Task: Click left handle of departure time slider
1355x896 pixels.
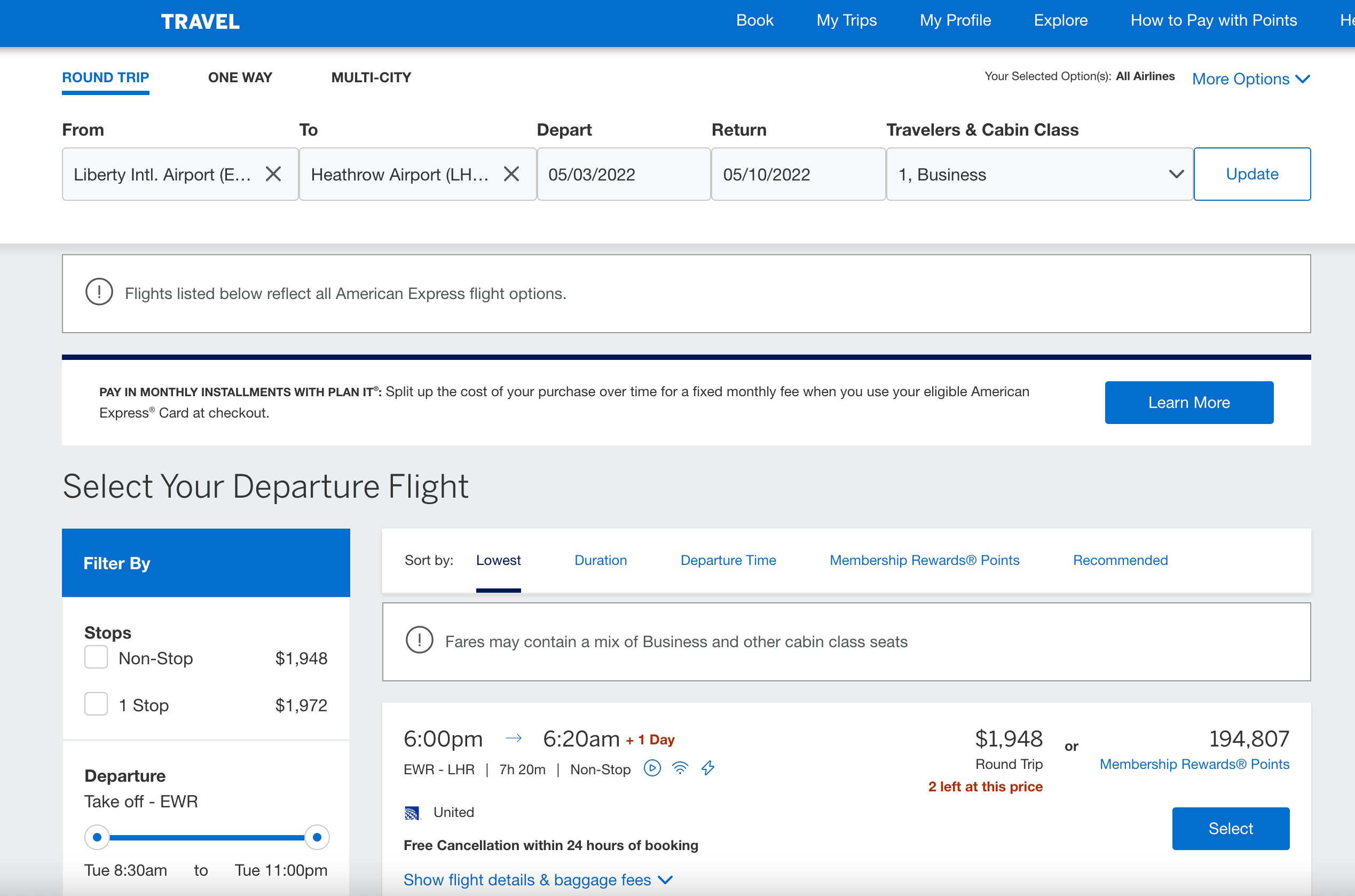Action: (97, 837)
